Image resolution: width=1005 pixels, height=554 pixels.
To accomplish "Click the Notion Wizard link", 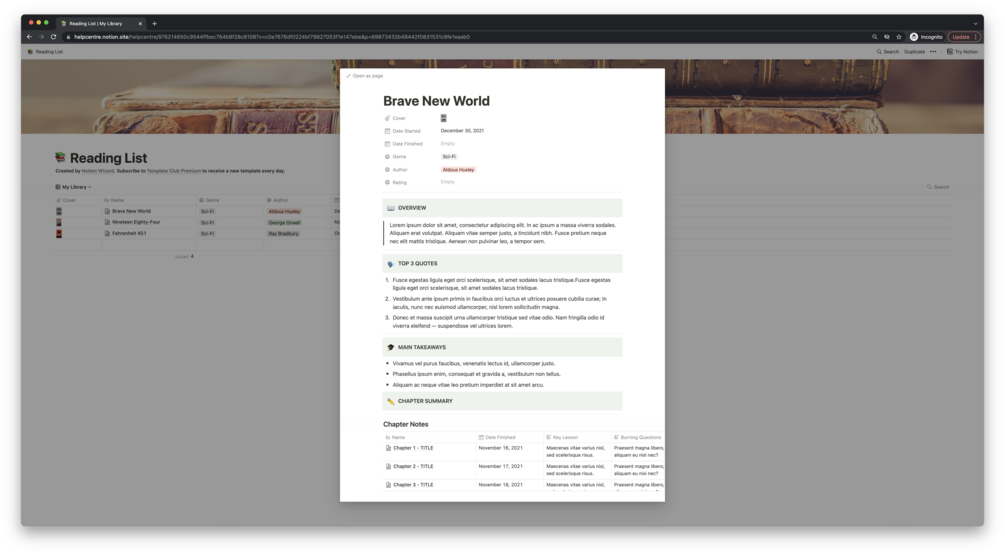I will click(x=97, y=171).
